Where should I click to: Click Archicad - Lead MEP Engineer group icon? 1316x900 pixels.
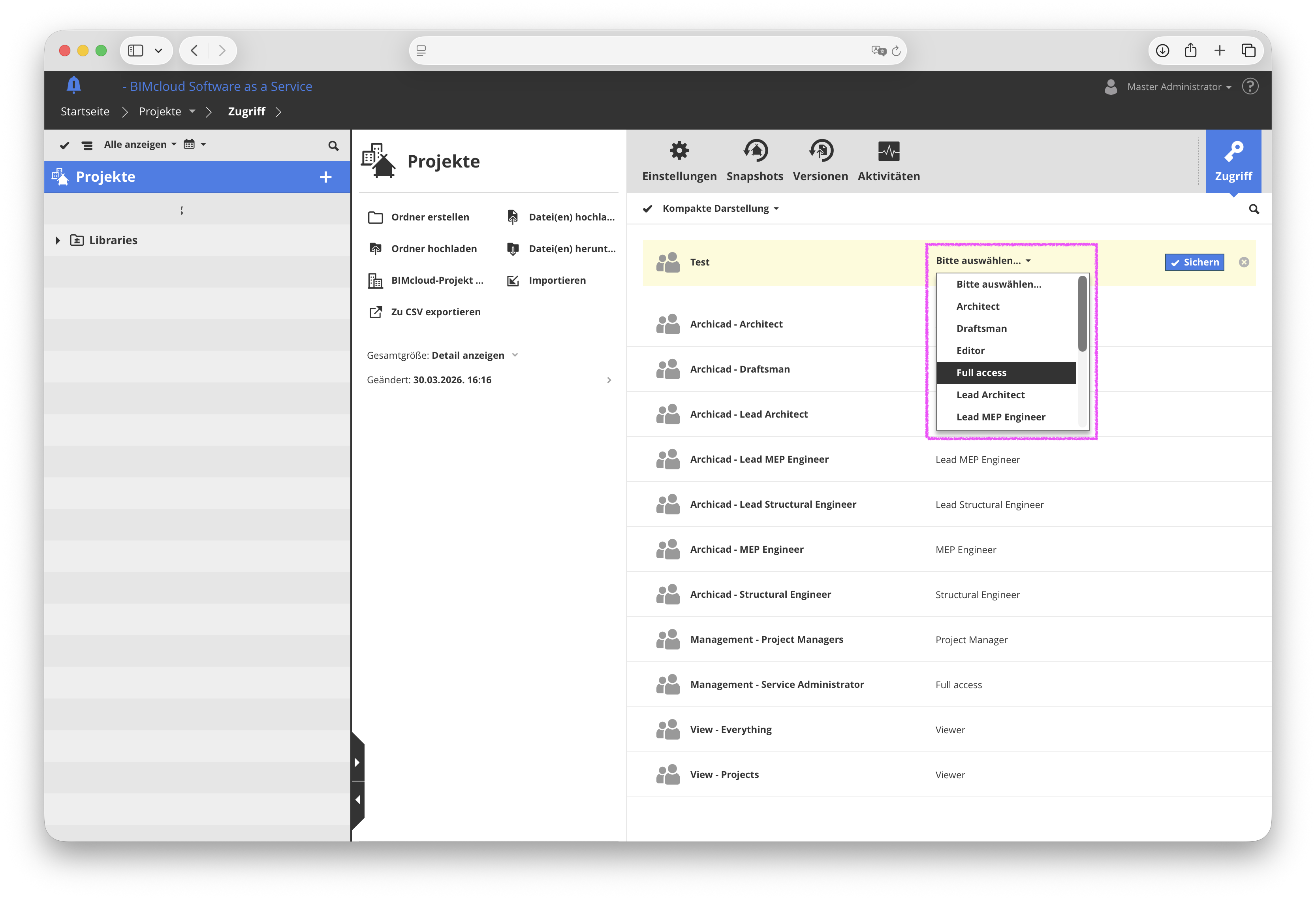coord(667,459)
